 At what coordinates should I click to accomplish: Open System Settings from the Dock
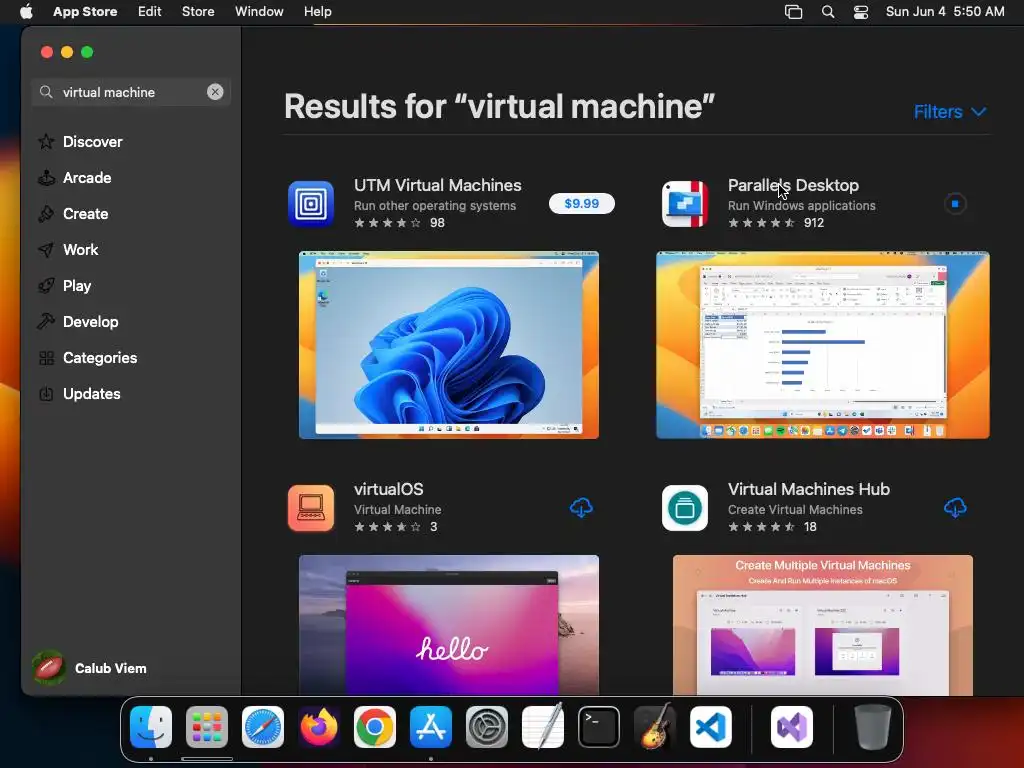[487, 727]
